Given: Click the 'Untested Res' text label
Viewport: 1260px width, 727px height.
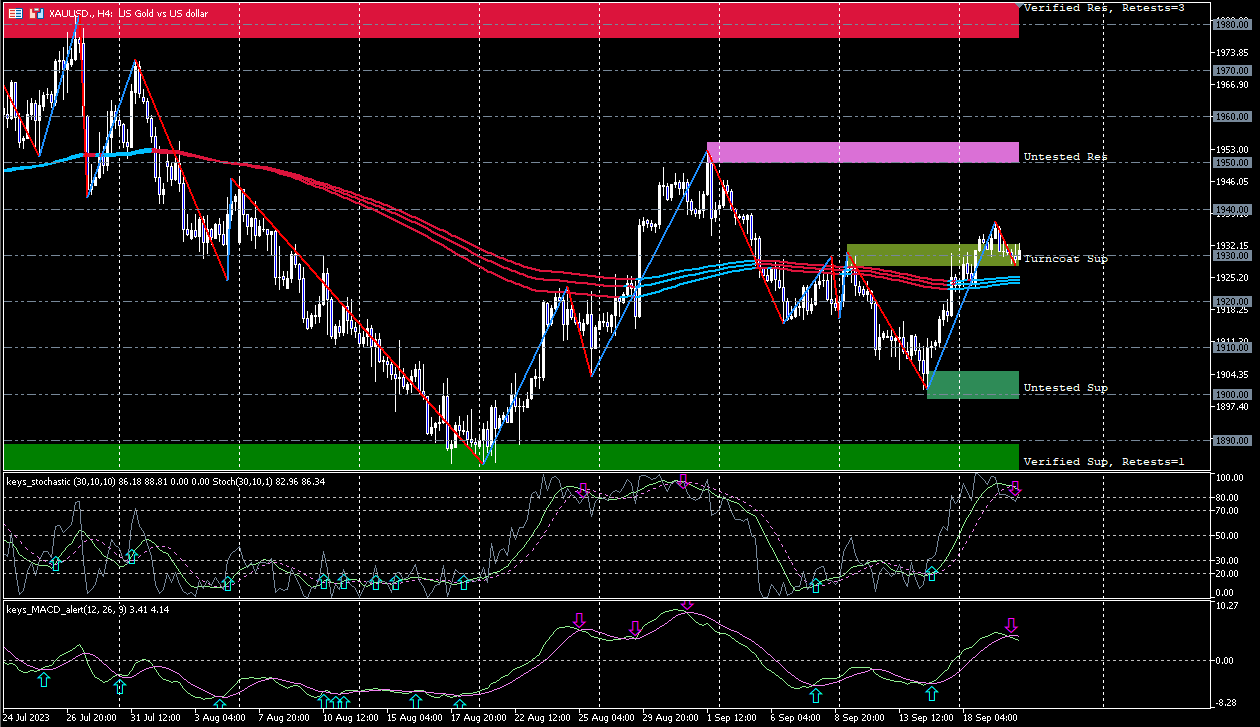Looking at the screenshot, I should pyautogui.click(x=1065, y=157).
